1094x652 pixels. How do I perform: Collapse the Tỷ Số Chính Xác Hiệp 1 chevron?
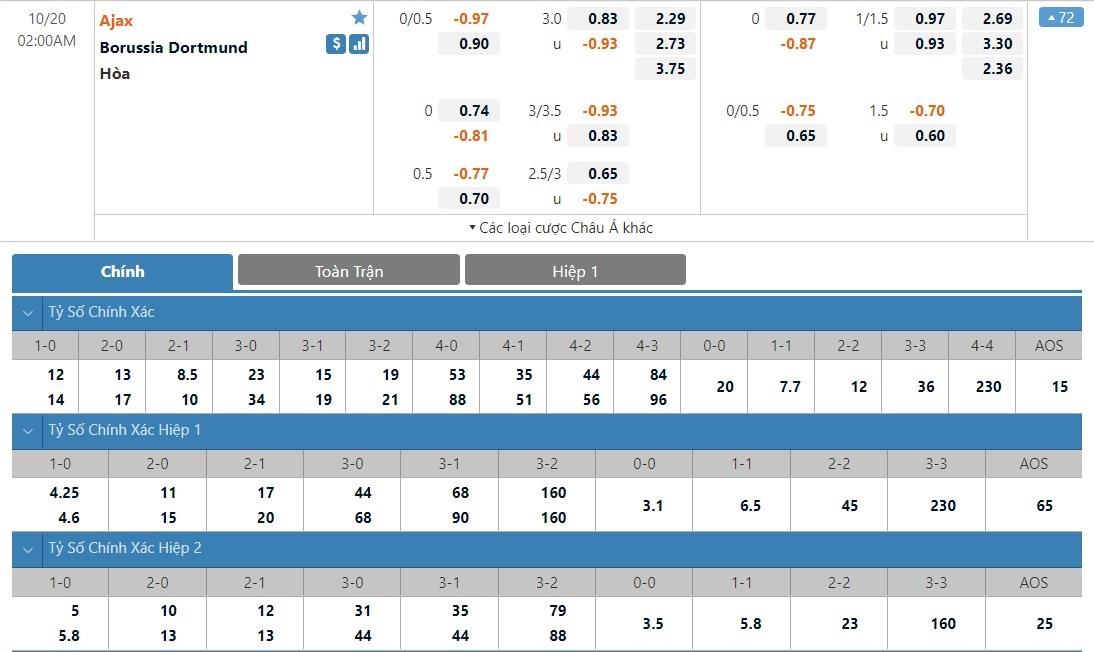coord(27,431)
